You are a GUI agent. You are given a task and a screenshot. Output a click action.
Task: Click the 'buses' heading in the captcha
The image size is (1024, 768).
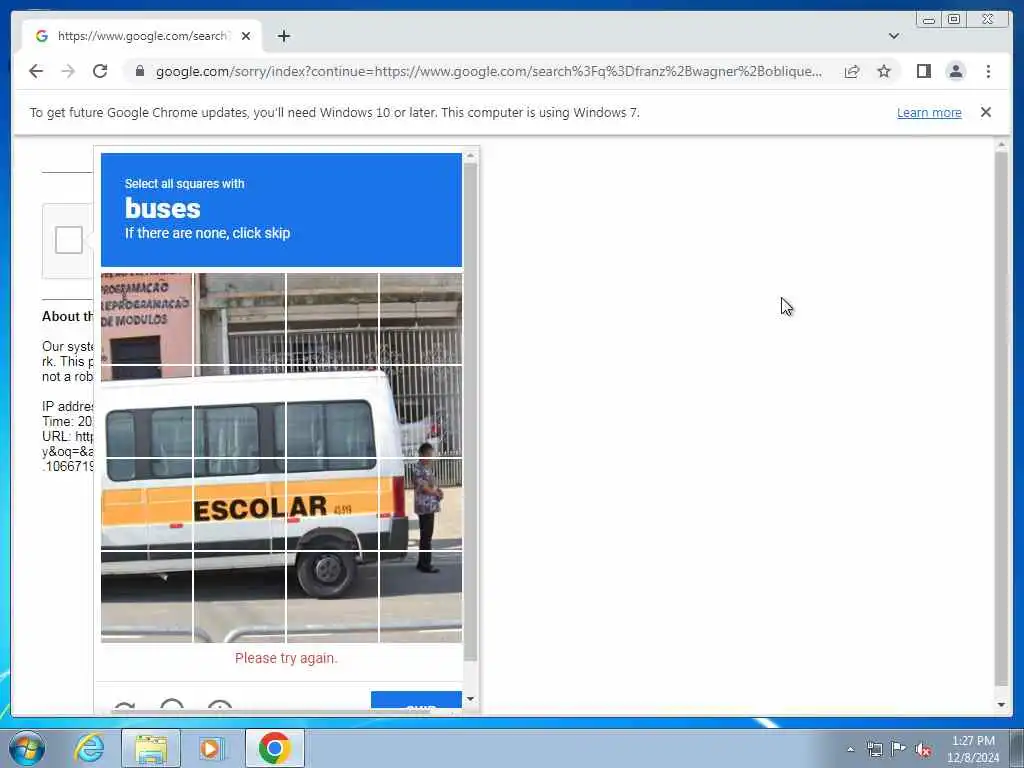coord(163,208)
